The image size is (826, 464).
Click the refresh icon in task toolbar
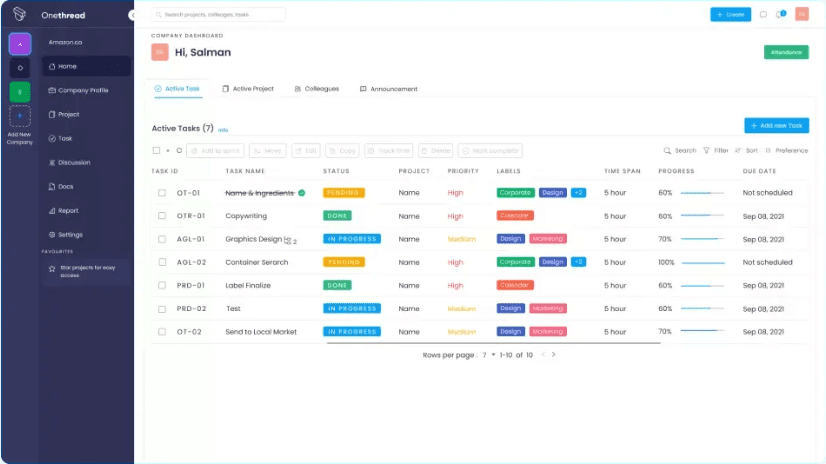coord(179,151)
